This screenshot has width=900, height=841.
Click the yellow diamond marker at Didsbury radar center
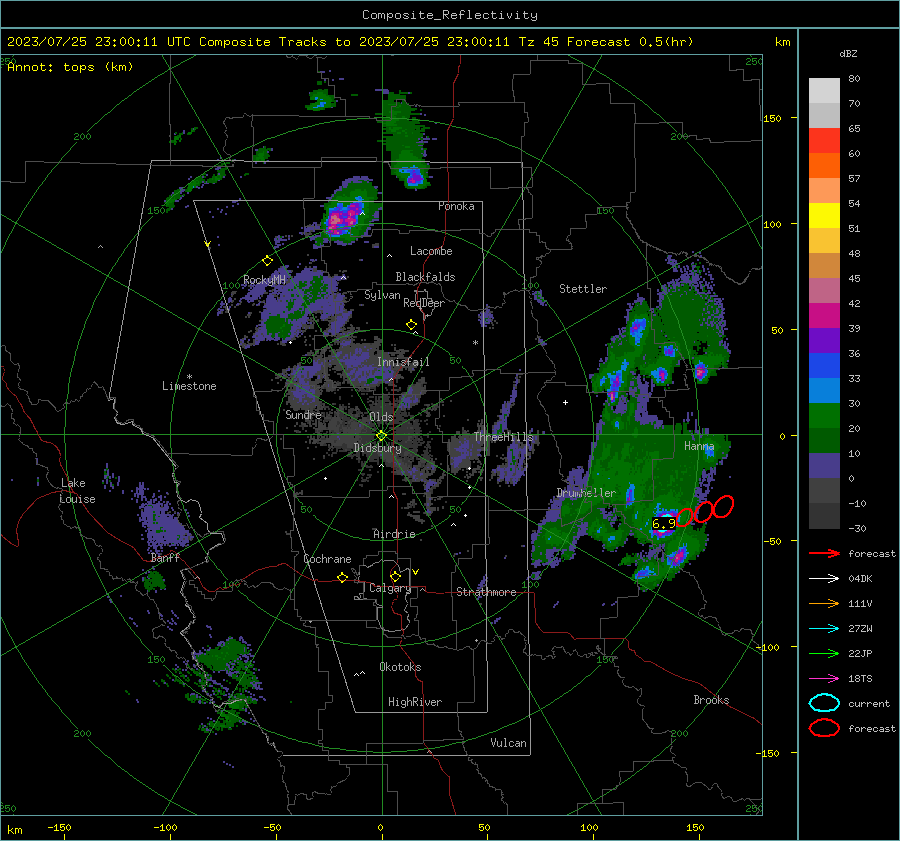click(381, 436)
